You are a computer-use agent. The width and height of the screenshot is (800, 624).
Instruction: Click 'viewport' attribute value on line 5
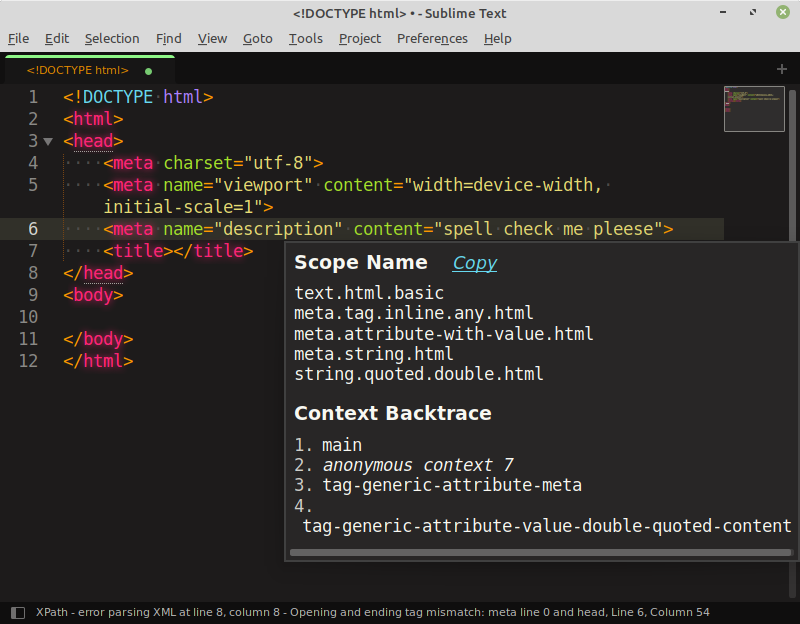pyautogui.click(x=263, y=185)
